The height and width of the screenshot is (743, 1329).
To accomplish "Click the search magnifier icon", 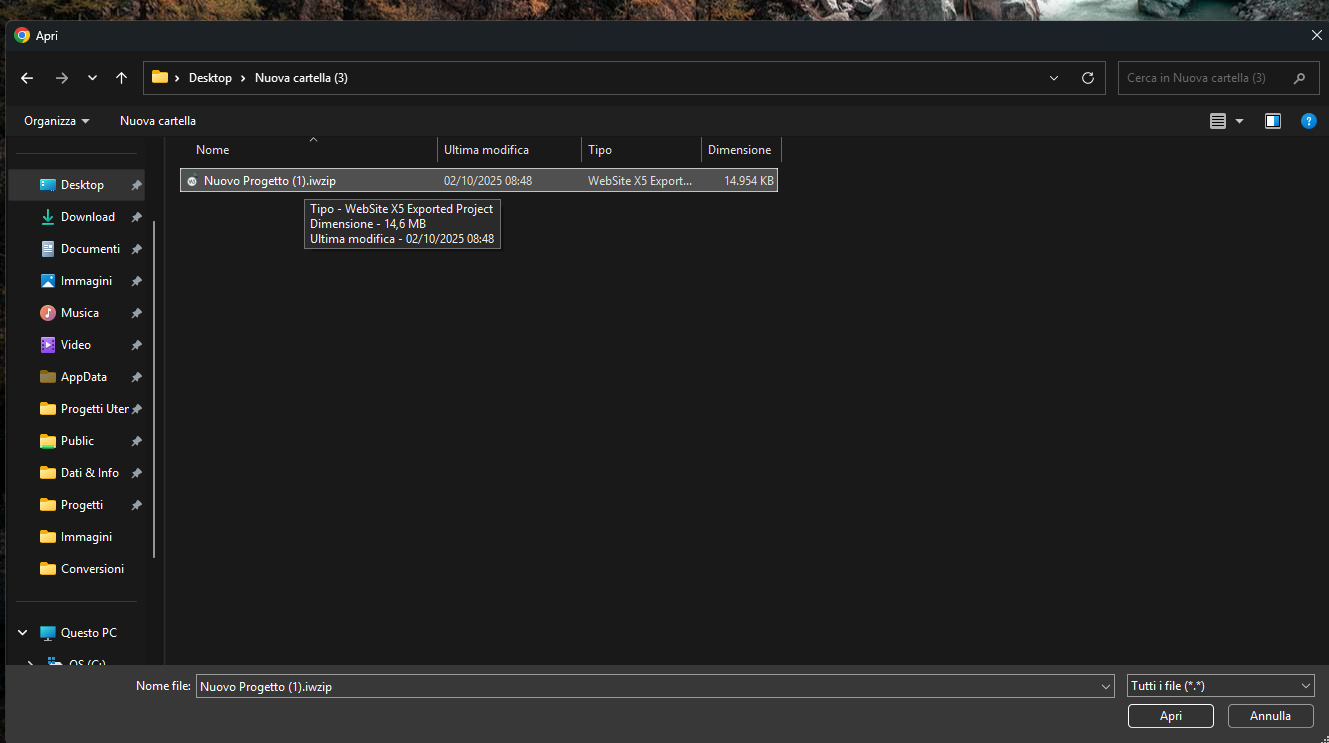I will (x=1299, y=78).
